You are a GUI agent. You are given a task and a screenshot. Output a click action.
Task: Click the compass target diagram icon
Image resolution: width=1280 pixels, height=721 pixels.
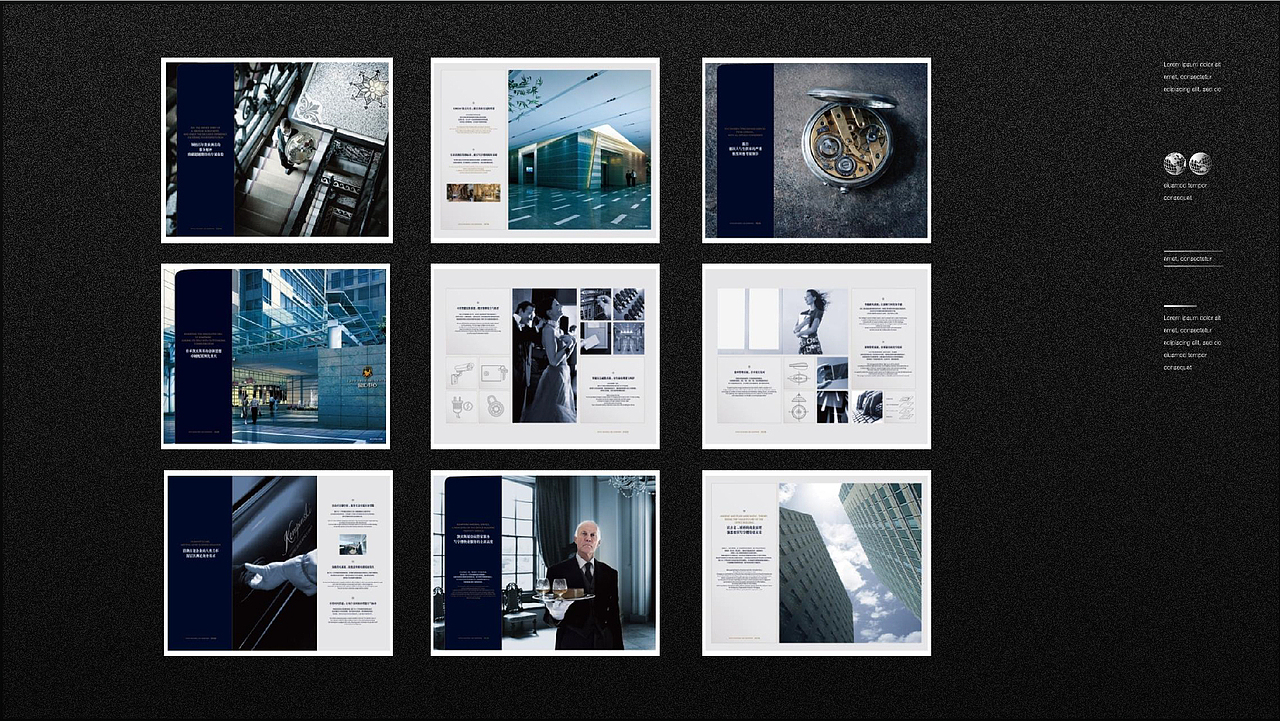pyautogui.click(x=799, y=407)
